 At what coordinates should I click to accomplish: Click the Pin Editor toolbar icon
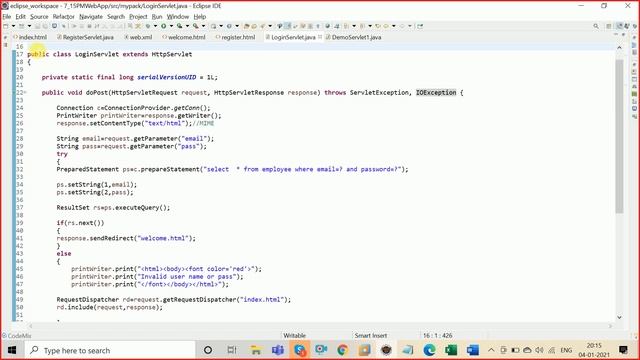click(420, 26)
